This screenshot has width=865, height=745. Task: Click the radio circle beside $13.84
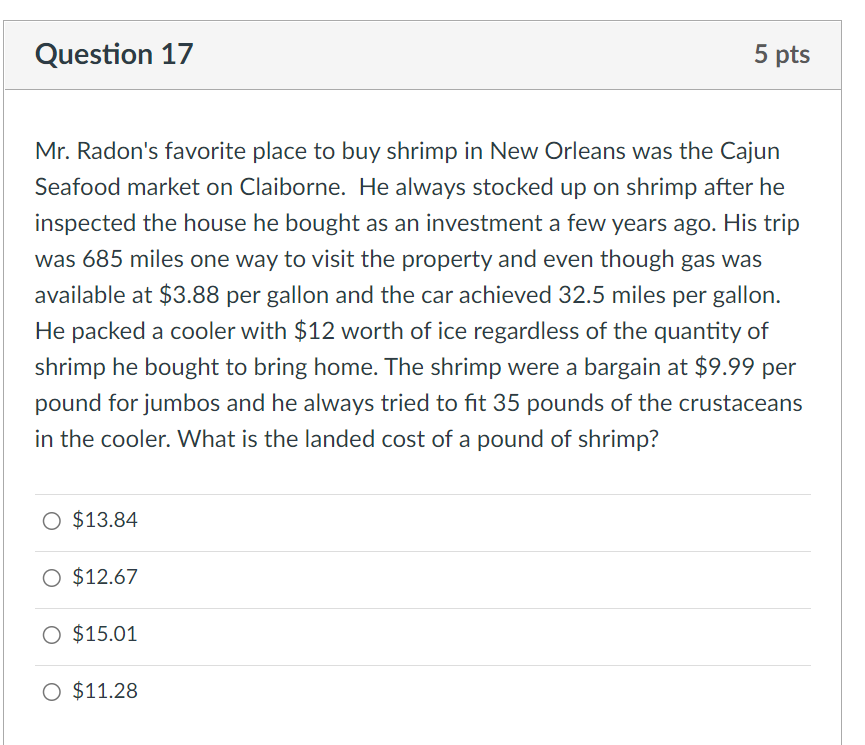49,520
